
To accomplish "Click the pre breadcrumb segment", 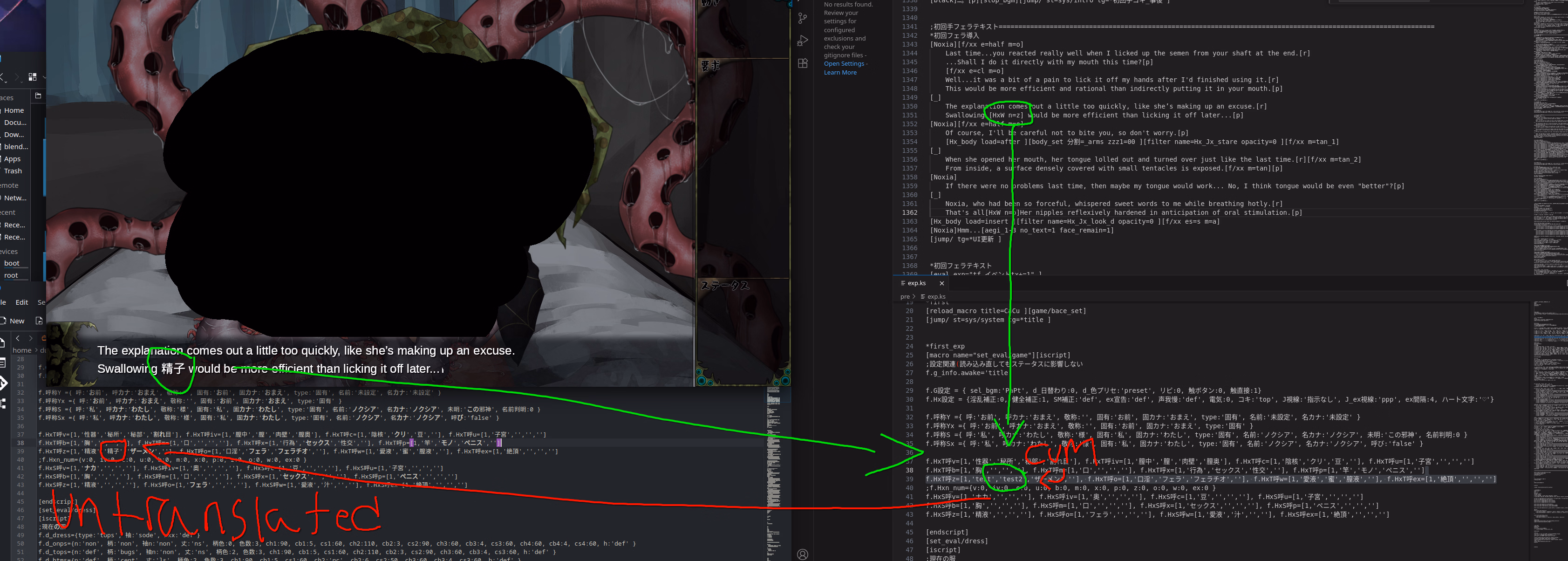I will (x=905, y=297).
